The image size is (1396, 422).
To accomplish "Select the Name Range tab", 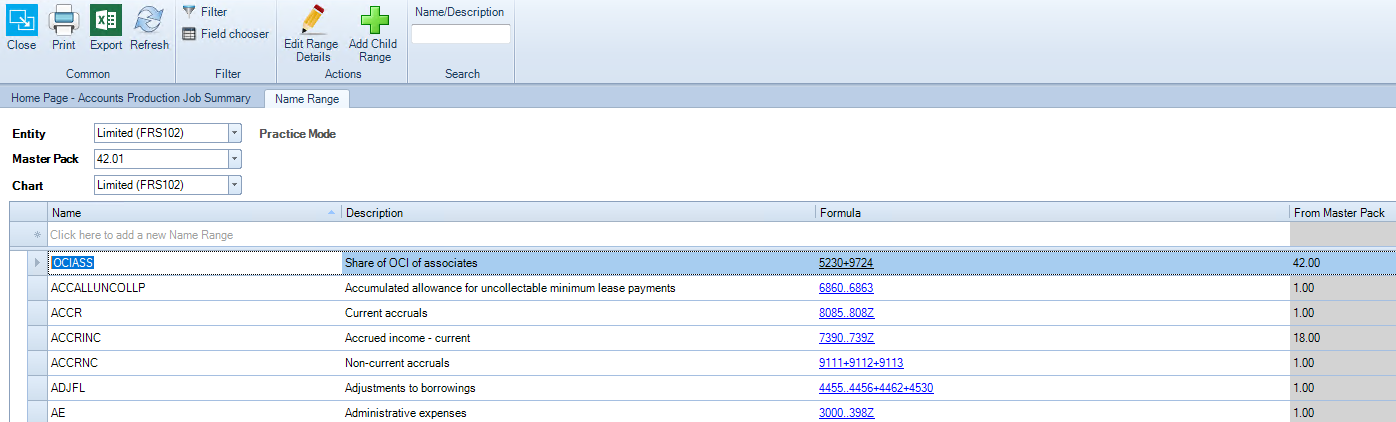I will (x=307, y=98).
